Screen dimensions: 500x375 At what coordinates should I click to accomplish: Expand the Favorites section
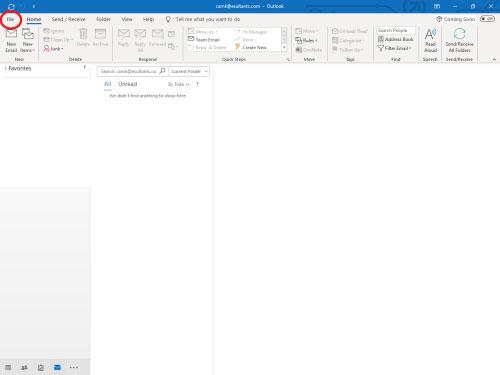6,68
